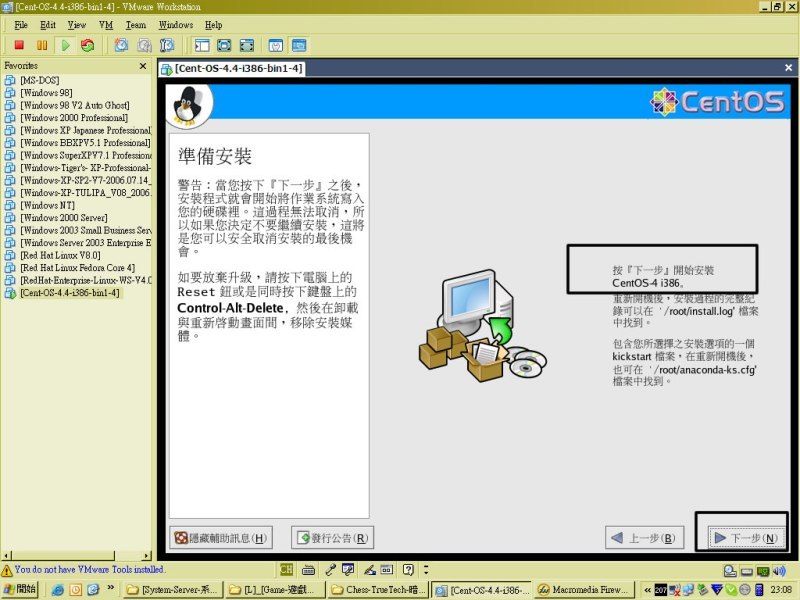Select [Windows 2000 Server] in Favorites
Image resolution: width=800 pixels, height=600 pixels.
pyautogui.click(x=64, y=218)
